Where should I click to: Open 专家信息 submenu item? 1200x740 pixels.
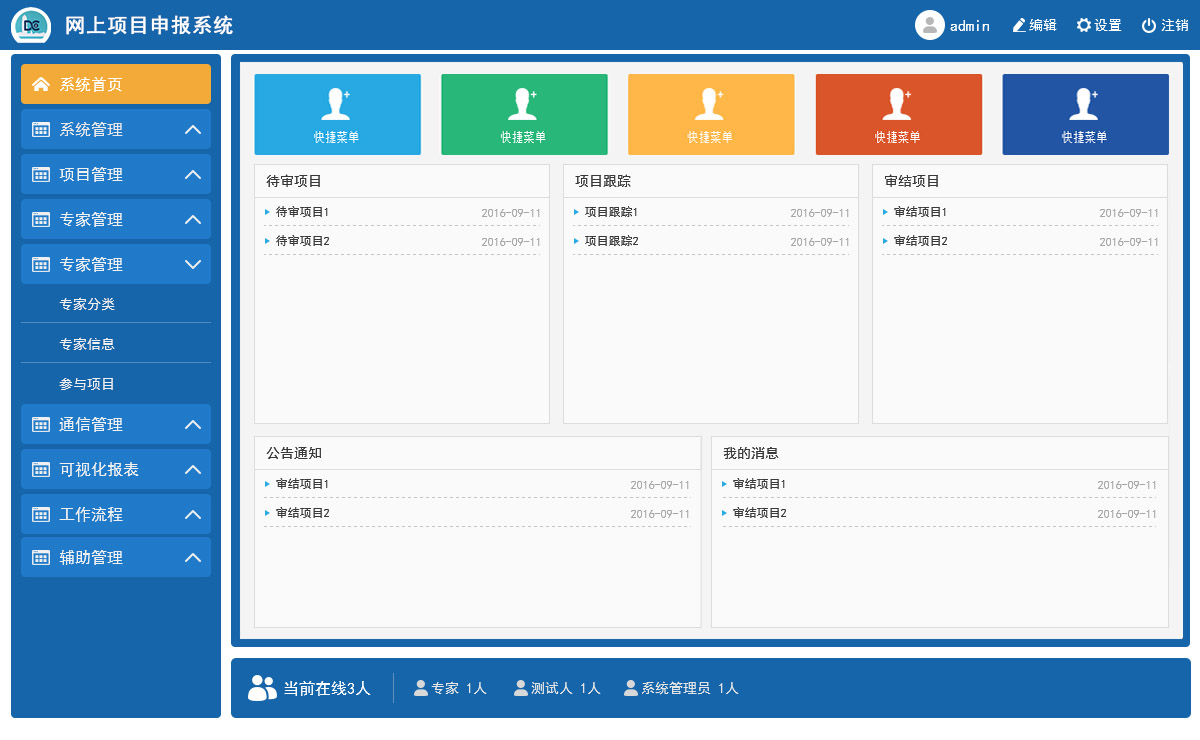[x=87, y=344]
